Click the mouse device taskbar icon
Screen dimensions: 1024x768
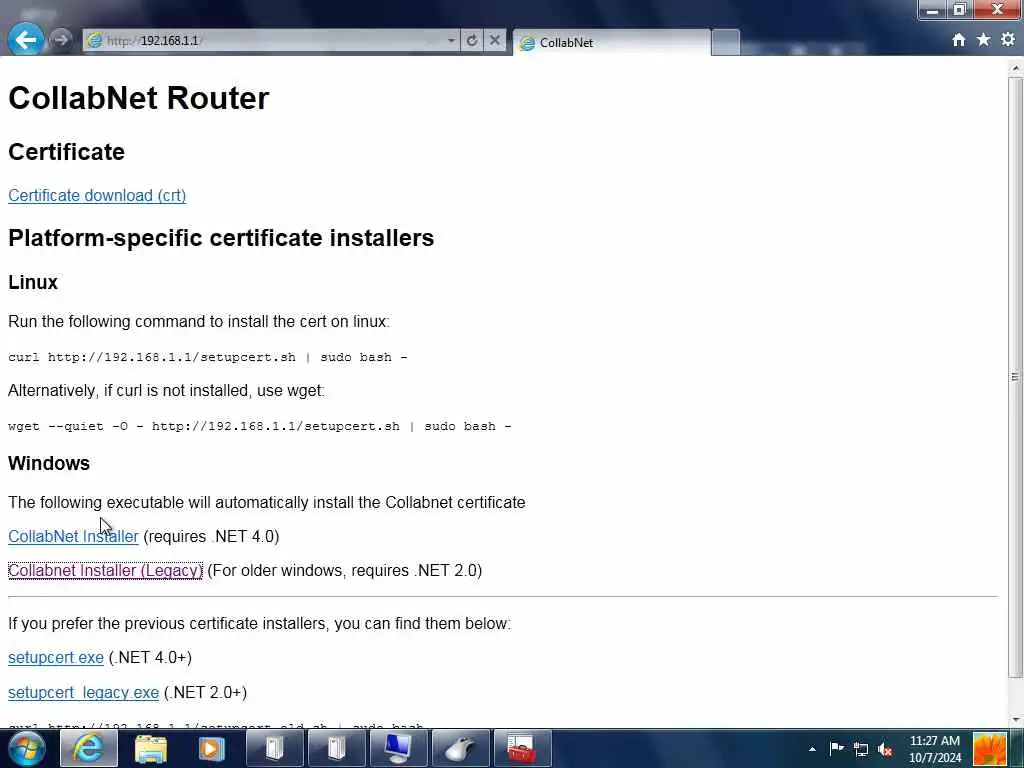pos(460,748)
